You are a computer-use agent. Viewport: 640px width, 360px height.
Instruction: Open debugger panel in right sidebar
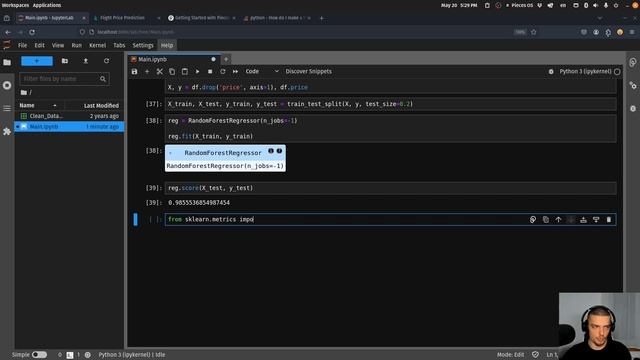pos(633,109)
